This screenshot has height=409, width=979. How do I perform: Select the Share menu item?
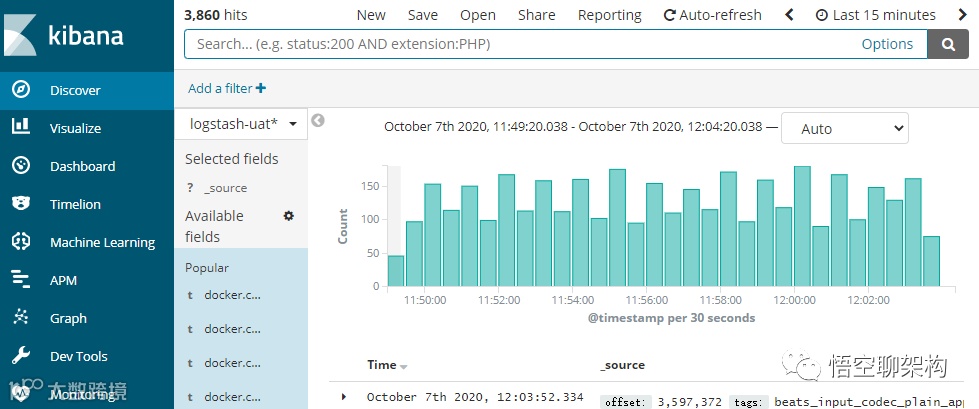(x=536, y=15)
